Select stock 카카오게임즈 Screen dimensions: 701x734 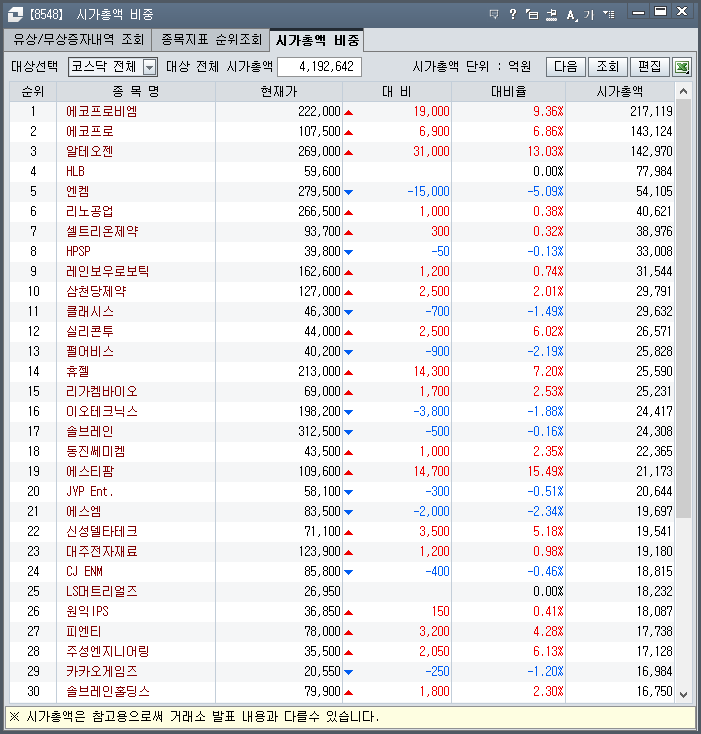102,672
